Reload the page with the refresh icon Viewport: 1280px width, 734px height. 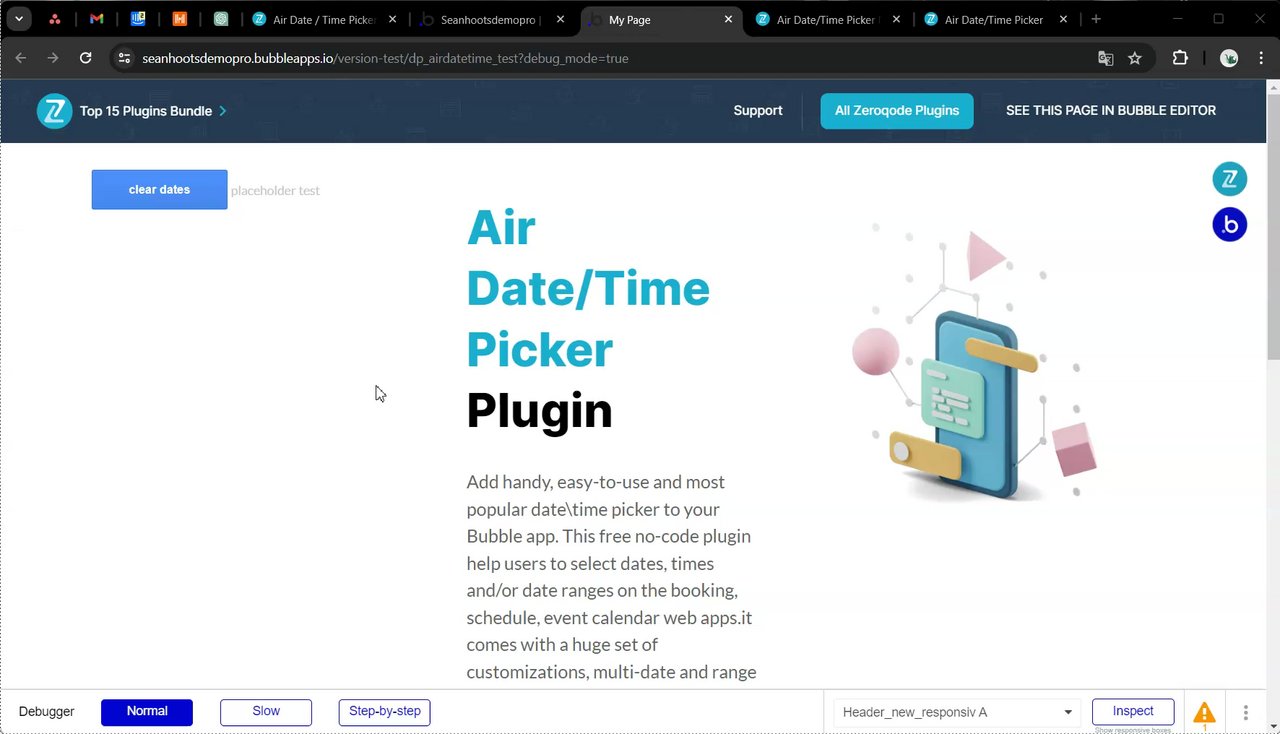tap(86, 58)
